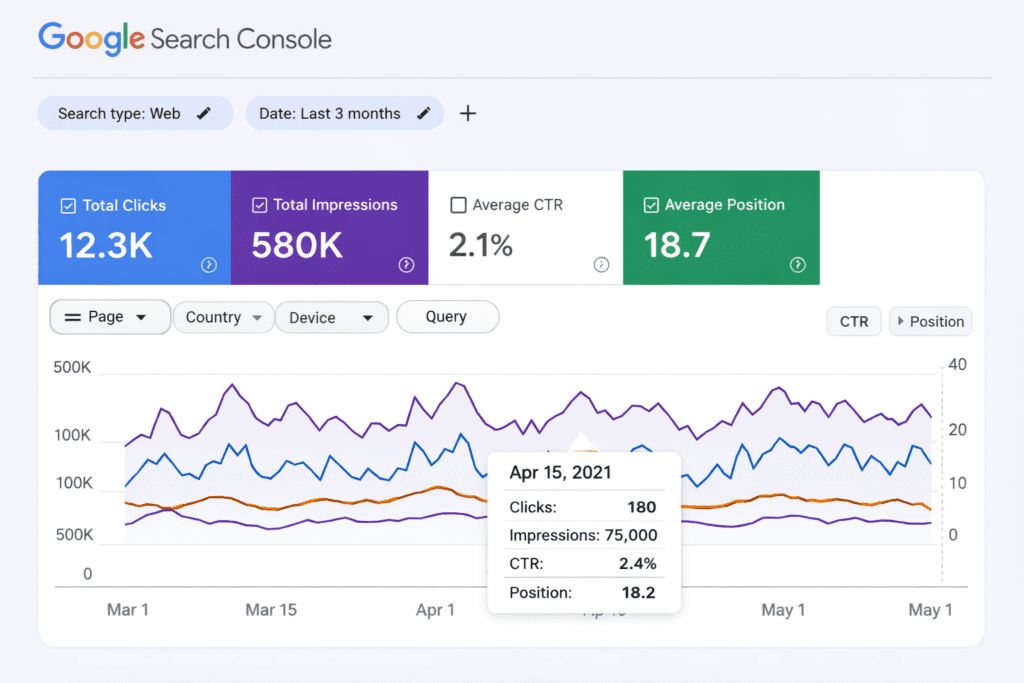Image resolution: width=1024 pixels, height=683 pixels.
Task: Disable the Total Impressions metric checkbox
Action: 261,204
